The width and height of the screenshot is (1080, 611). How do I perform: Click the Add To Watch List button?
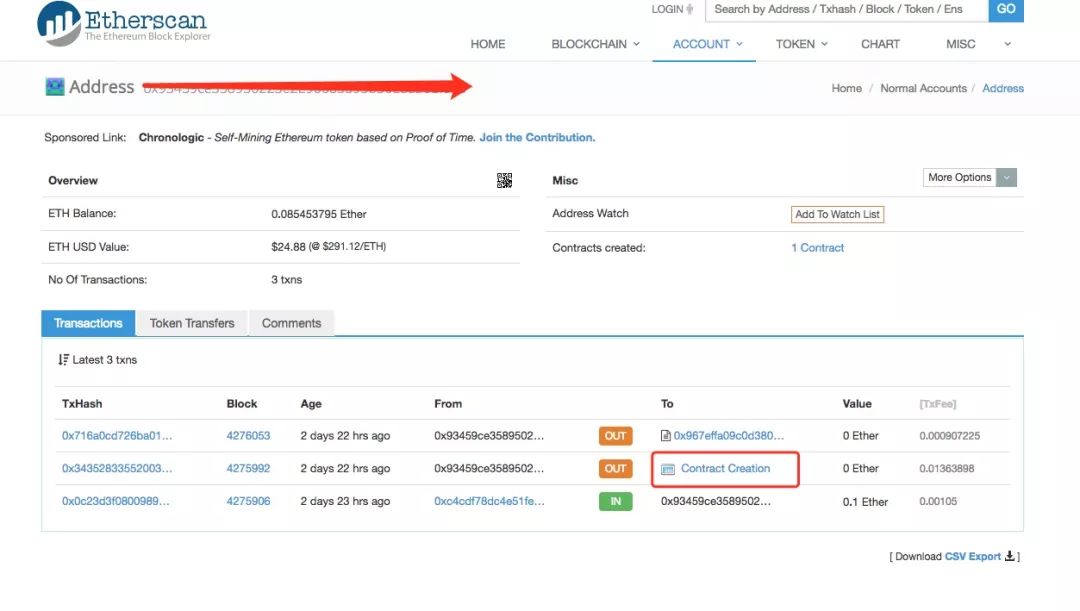(837, 214)
